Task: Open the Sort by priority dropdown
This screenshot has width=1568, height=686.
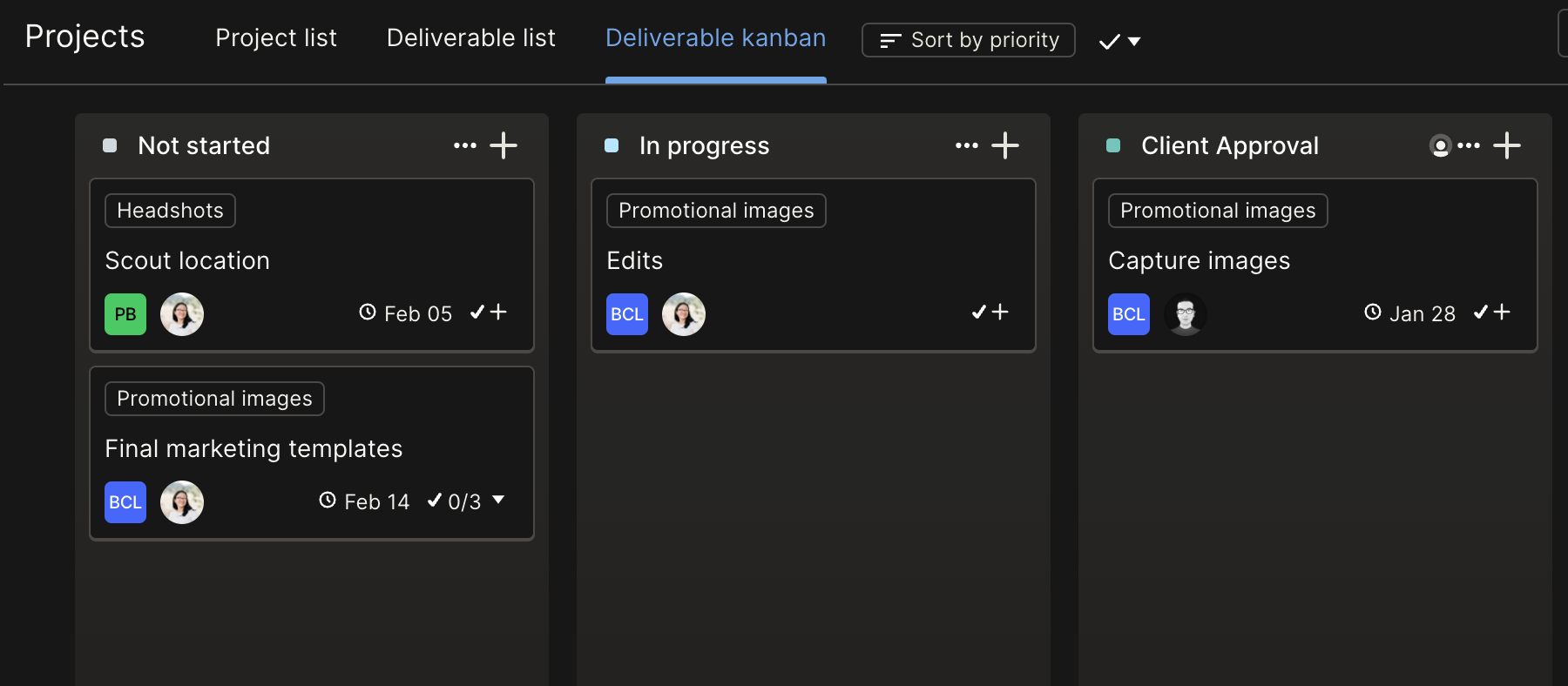Action: point(968,40)
